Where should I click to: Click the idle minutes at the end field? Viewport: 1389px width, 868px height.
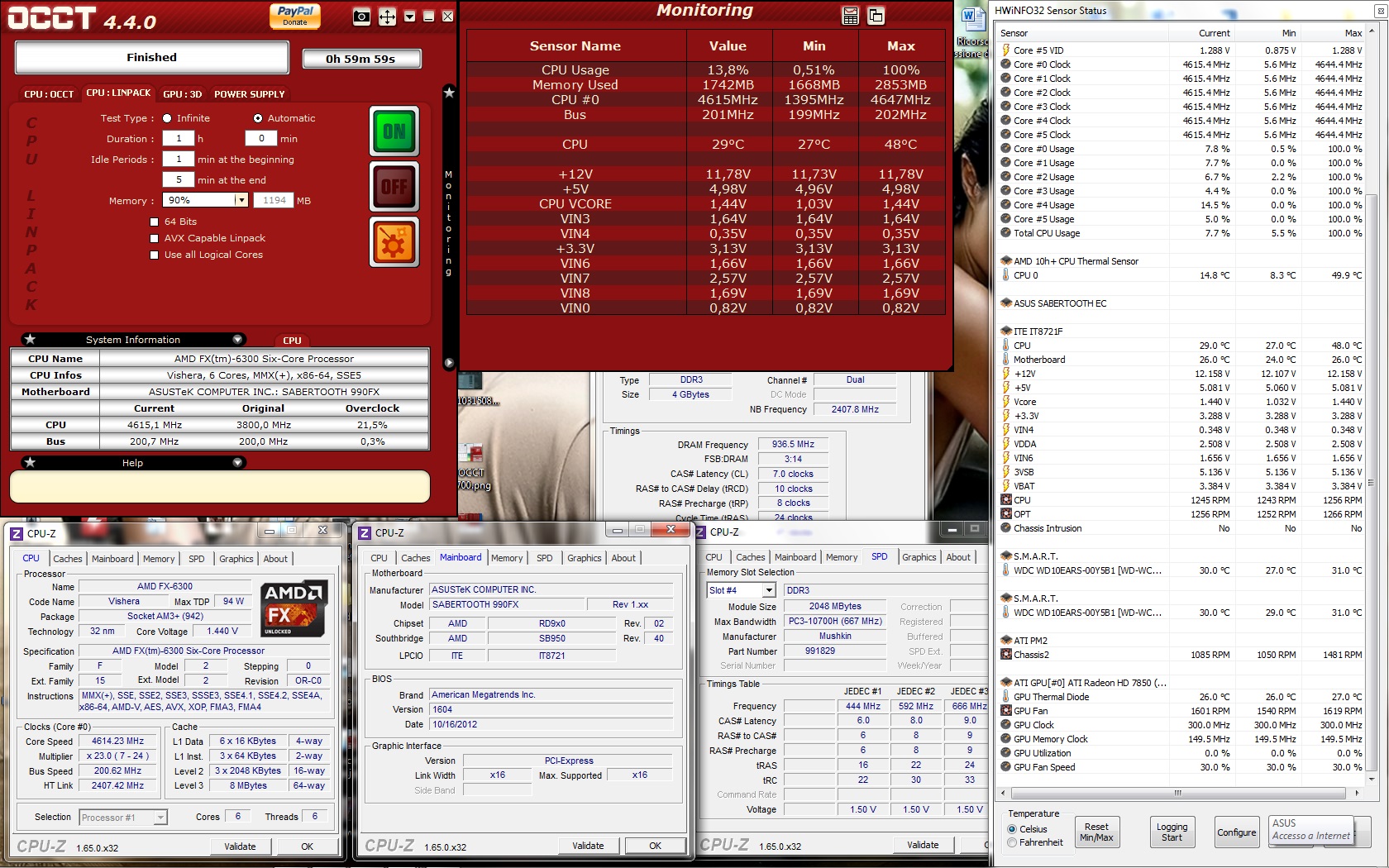[179, 179]
